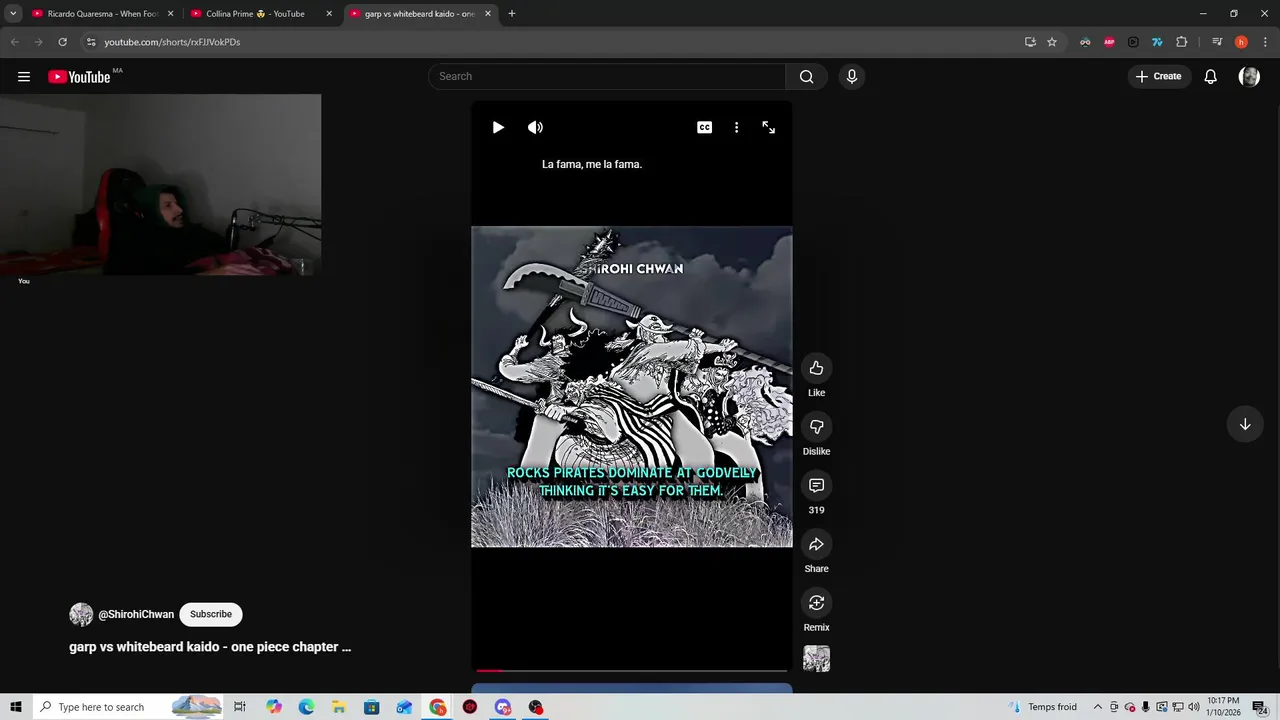Click the youtube.com/shorts URL address bar
The height and width of the screenshot is (720, 1280).
(x=560, y=42)
